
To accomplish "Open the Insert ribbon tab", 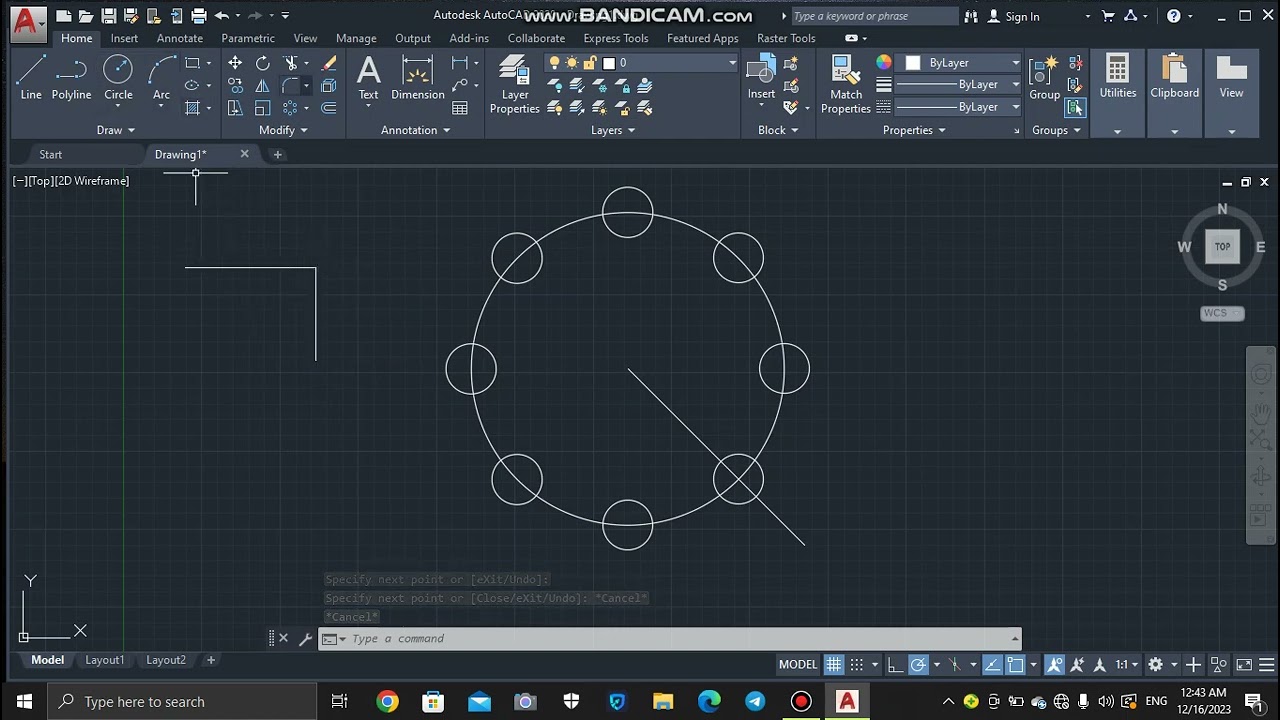I will click(x=124, y=38).
